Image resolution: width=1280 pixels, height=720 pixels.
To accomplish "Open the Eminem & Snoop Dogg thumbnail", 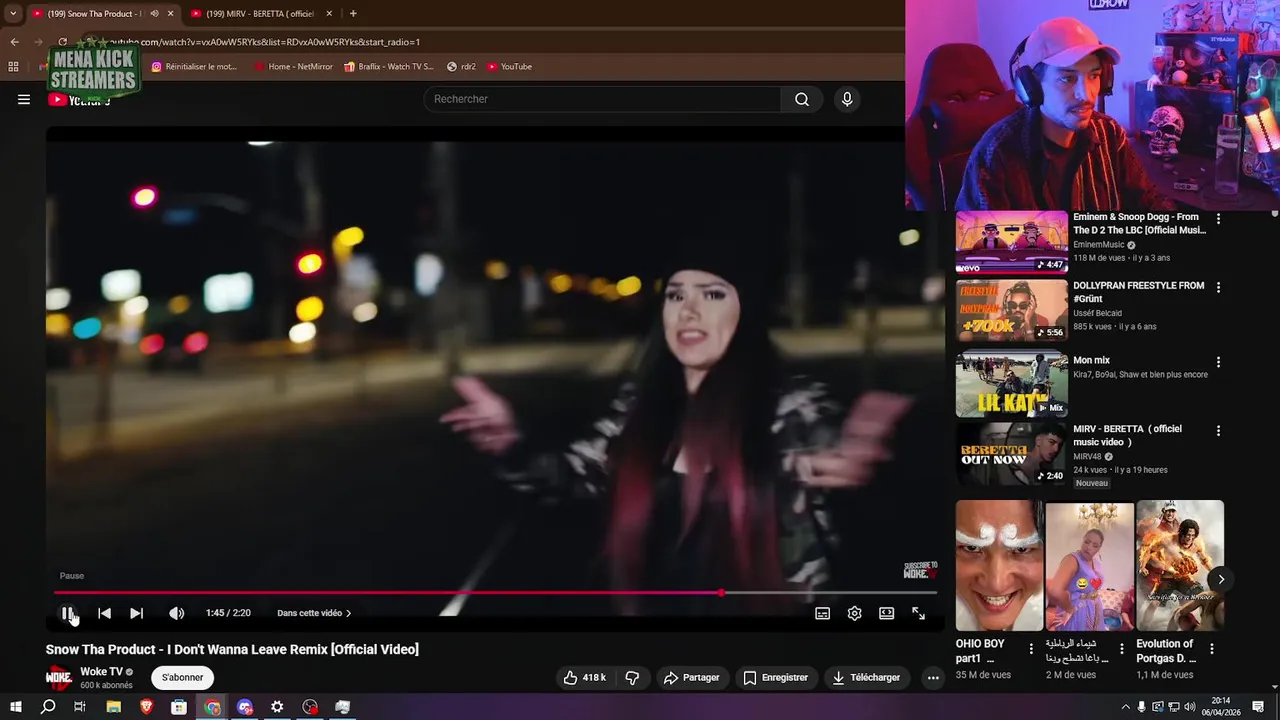I will click(1011, 242).
